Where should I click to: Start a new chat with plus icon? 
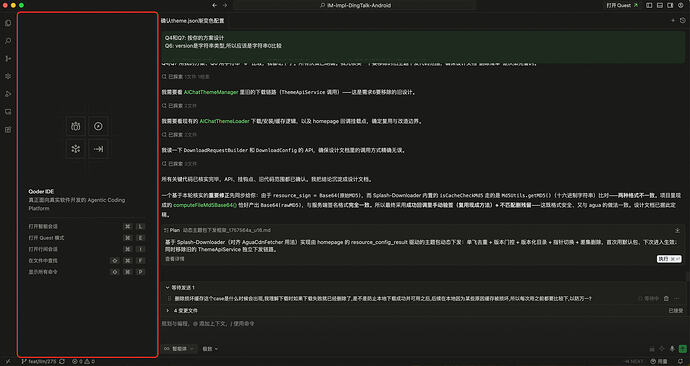tap(672, 20)
